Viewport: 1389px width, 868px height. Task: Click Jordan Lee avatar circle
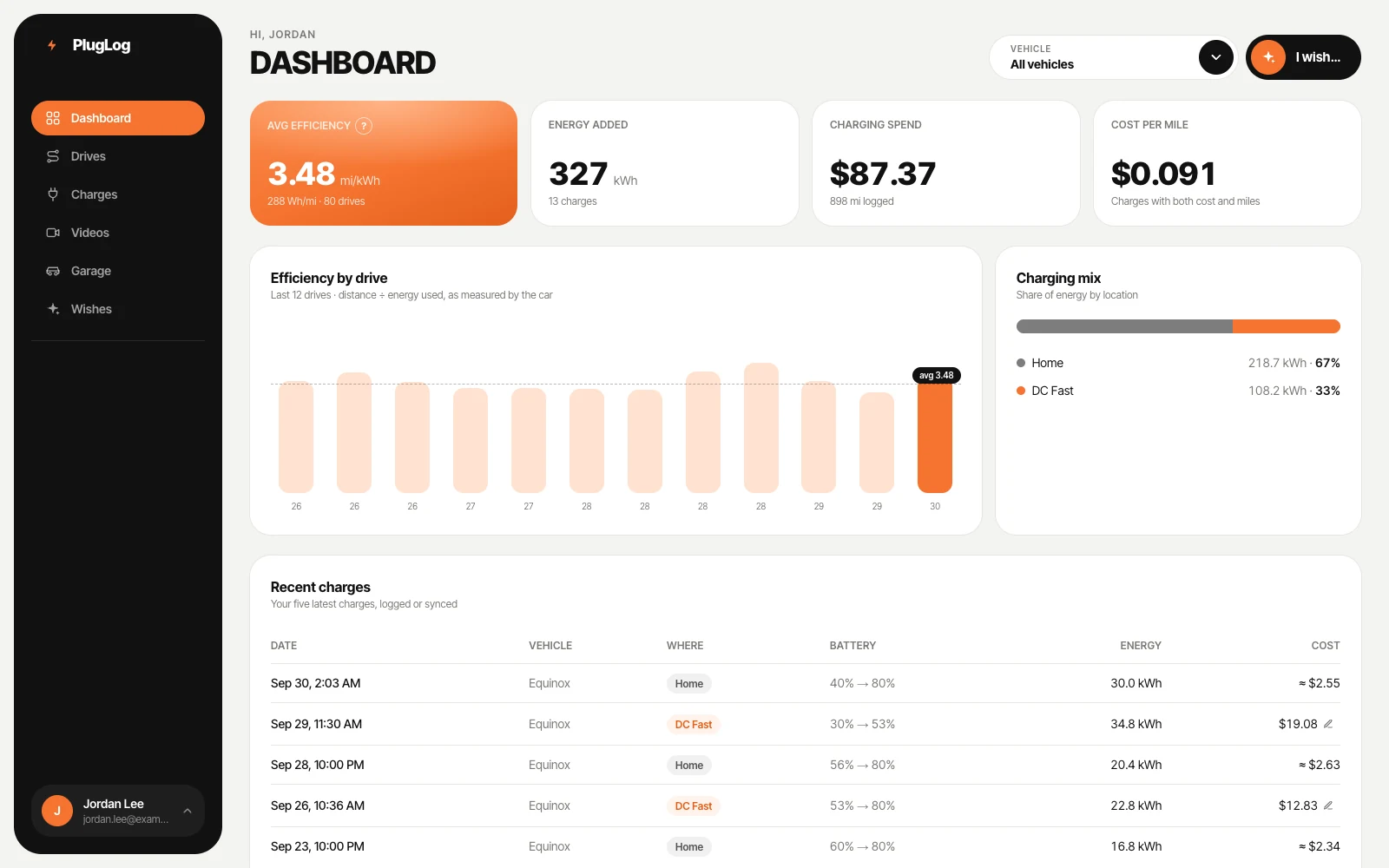click(x=57, y=811)
